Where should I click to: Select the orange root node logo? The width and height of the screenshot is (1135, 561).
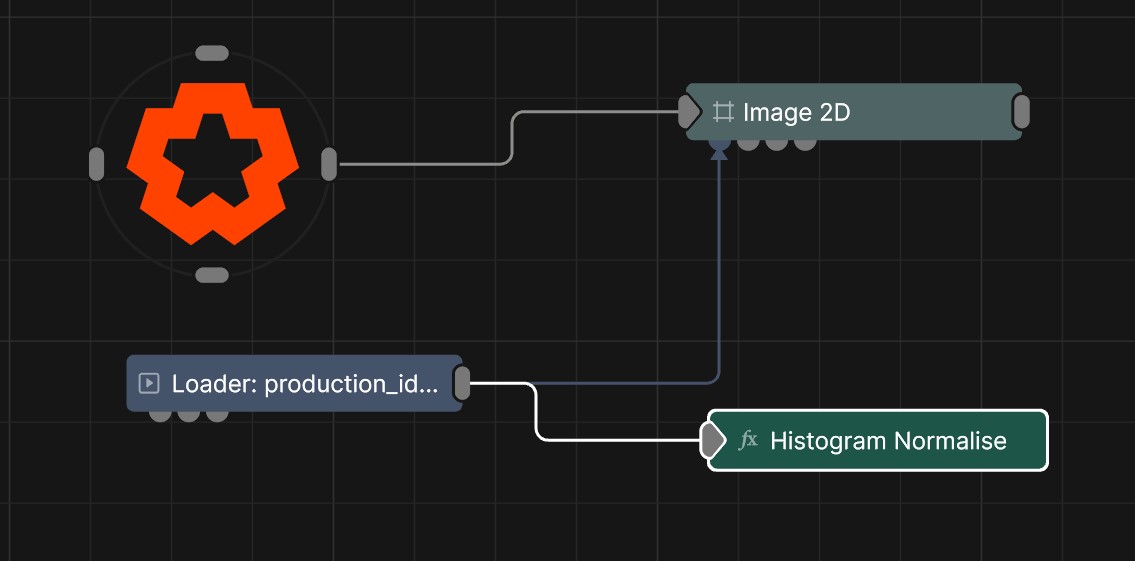tap(212, 163)
